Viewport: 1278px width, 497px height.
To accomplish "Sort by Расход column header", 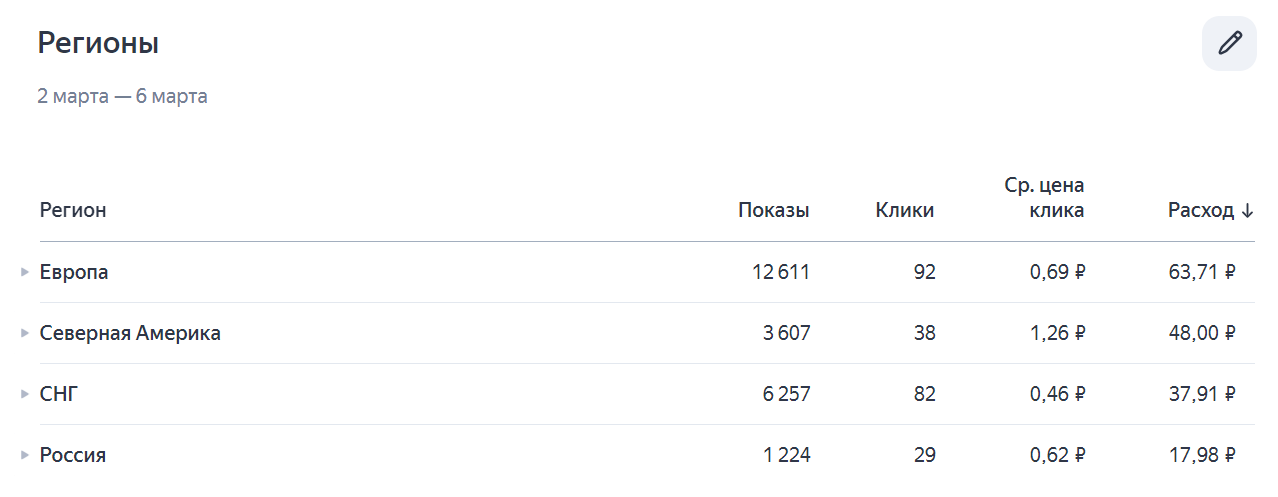I will tap(1200, 210).
